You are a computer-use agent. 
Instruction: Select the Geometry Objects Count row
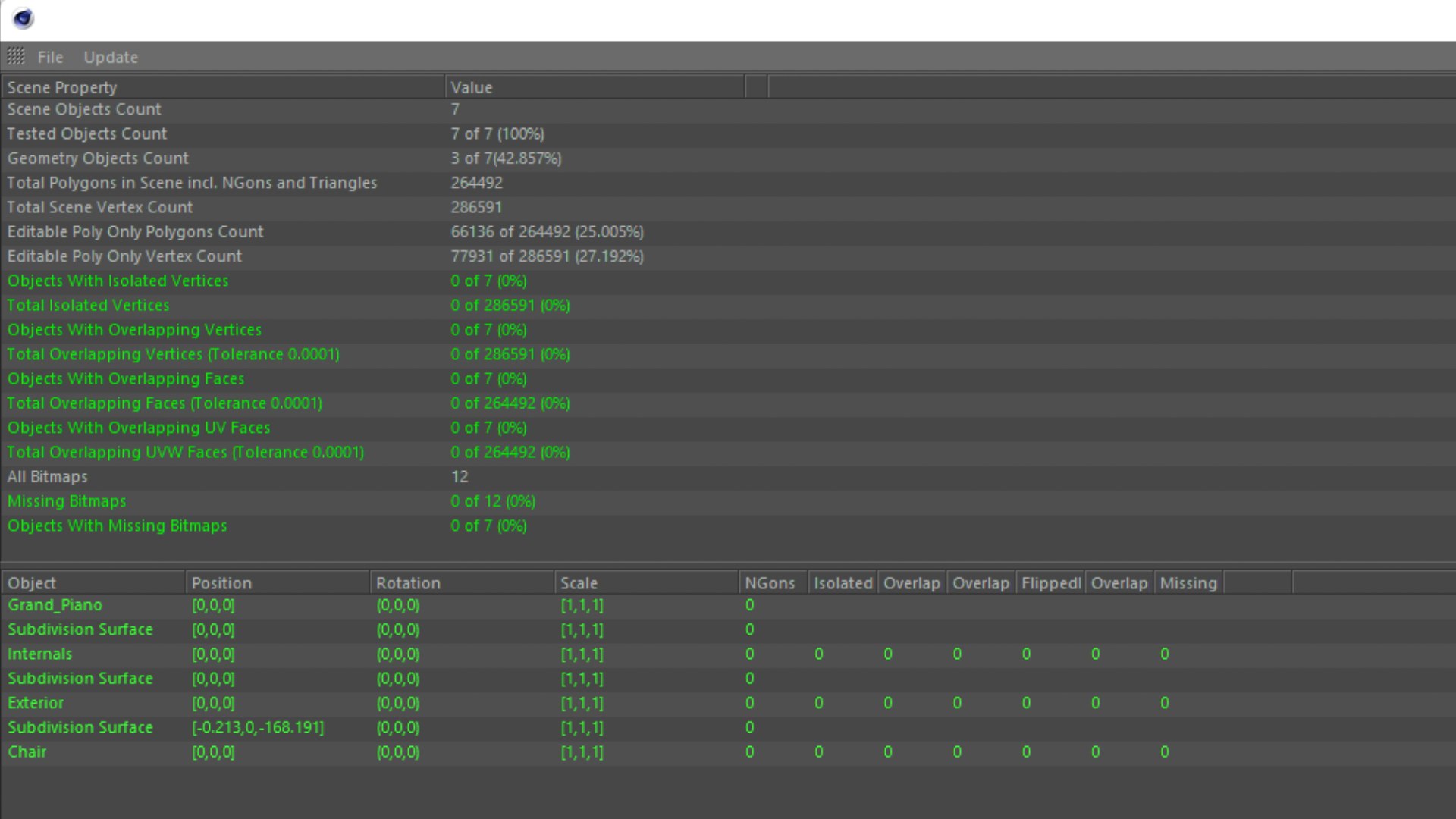click(728, 158)
